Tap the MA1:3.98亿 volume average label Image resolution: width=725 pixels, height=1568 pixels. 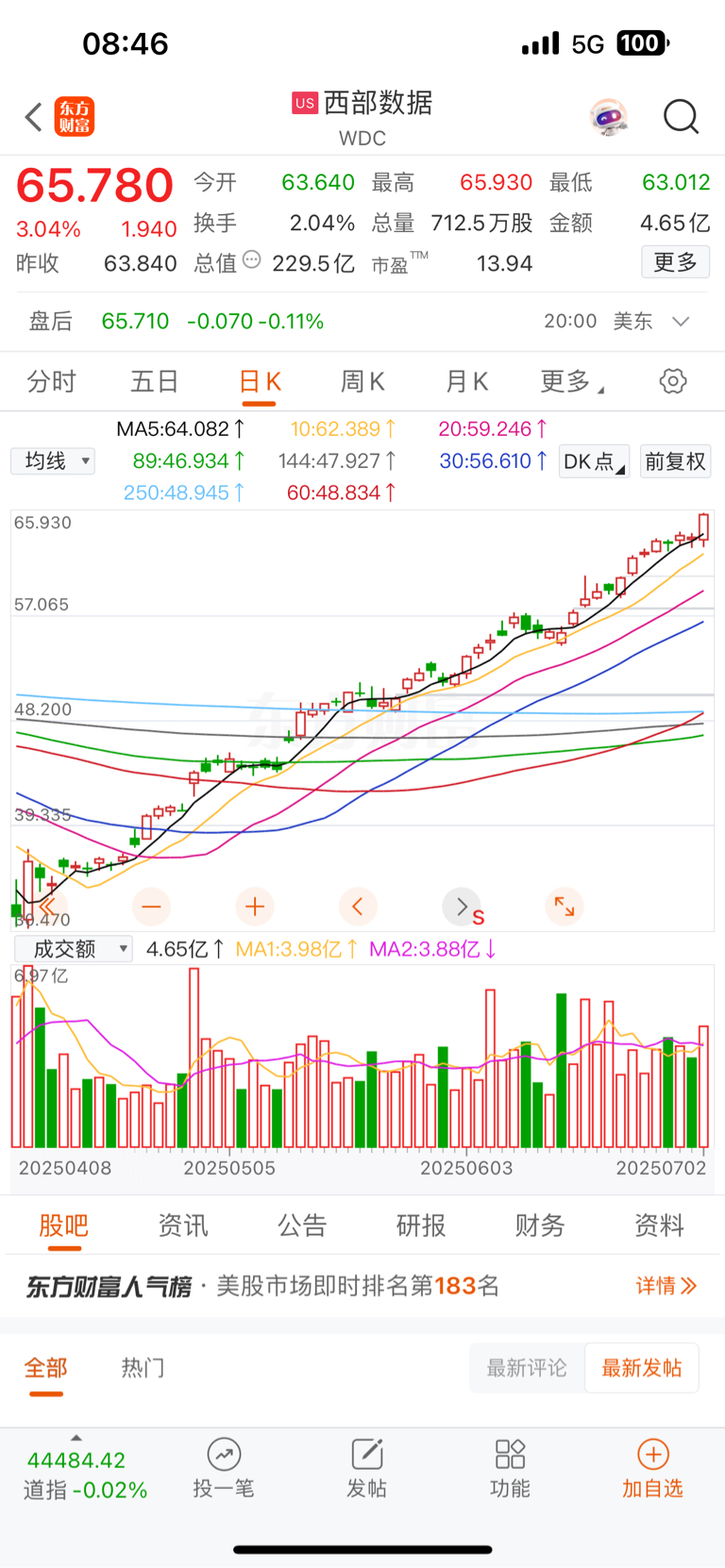296,949
